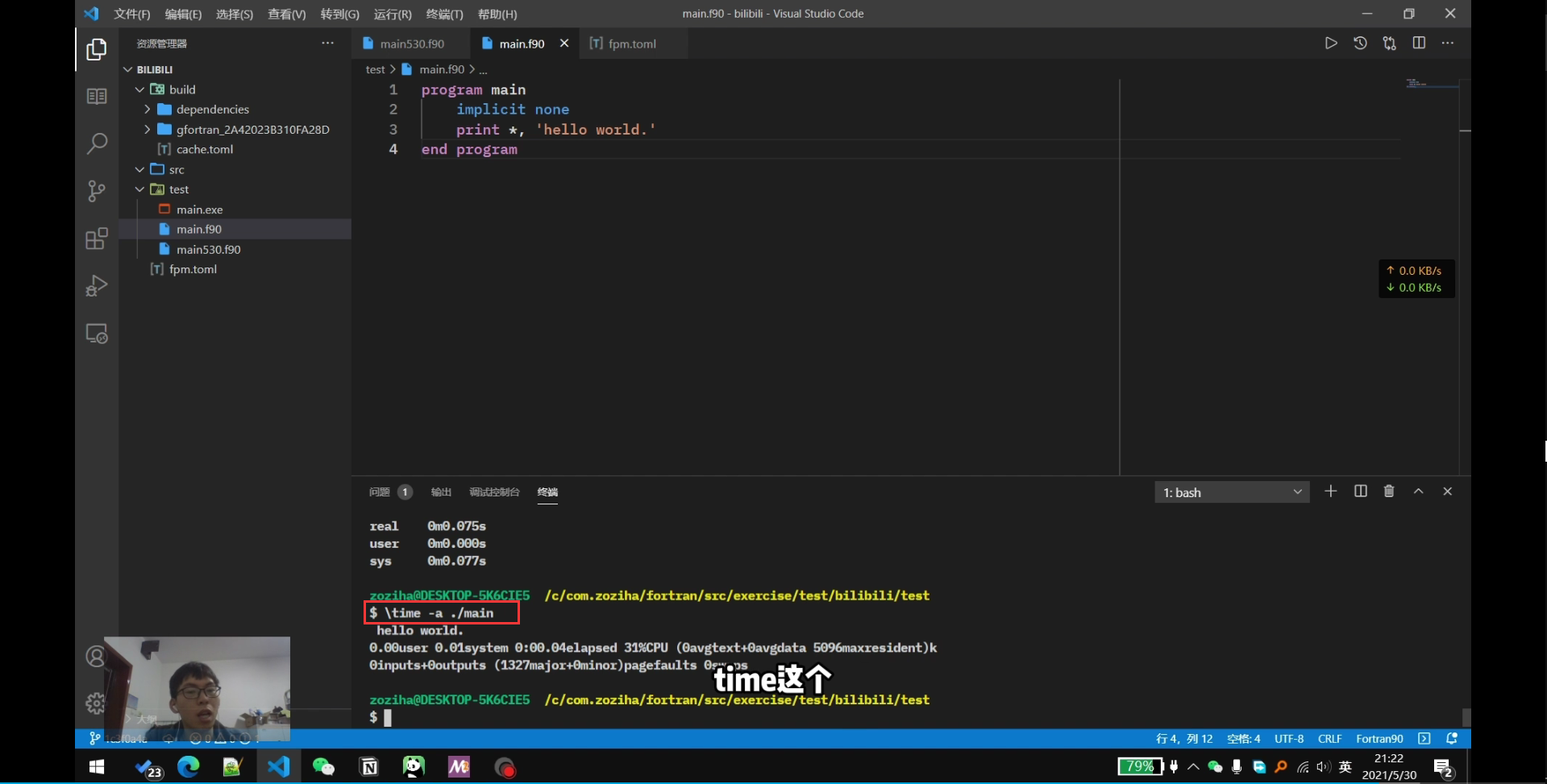Collapse the test folder
This screenshot has width=1547, height=784.
[139, 189]
